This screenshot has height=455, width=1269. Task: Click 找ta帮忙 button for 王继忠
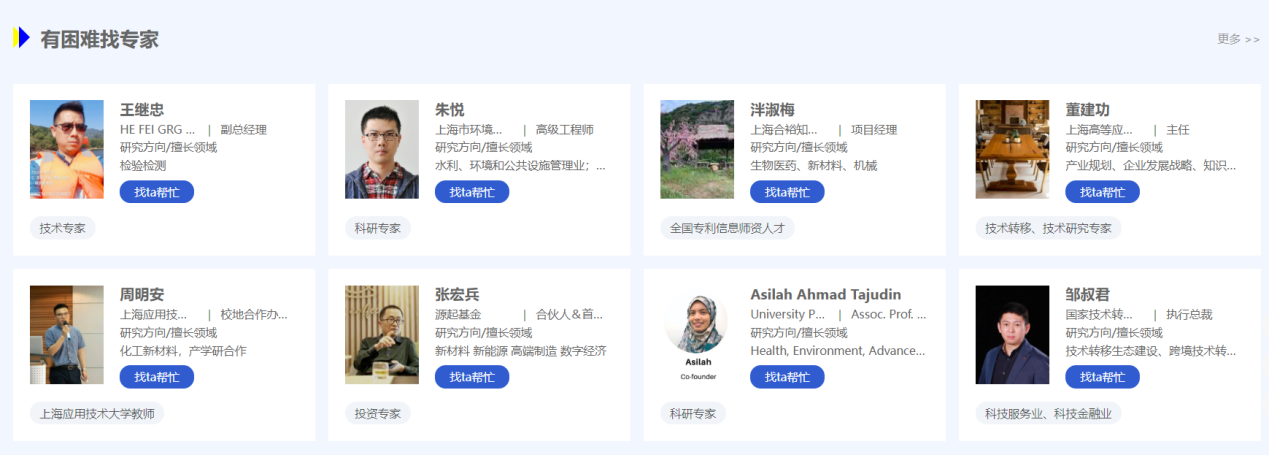(x=157, y=192)
